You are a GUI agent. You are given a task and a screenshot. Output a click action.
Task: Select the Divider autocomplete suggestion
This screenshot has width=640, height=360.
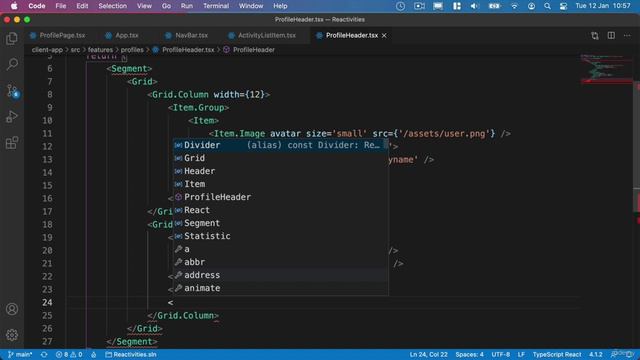click(x=280, y=145)
